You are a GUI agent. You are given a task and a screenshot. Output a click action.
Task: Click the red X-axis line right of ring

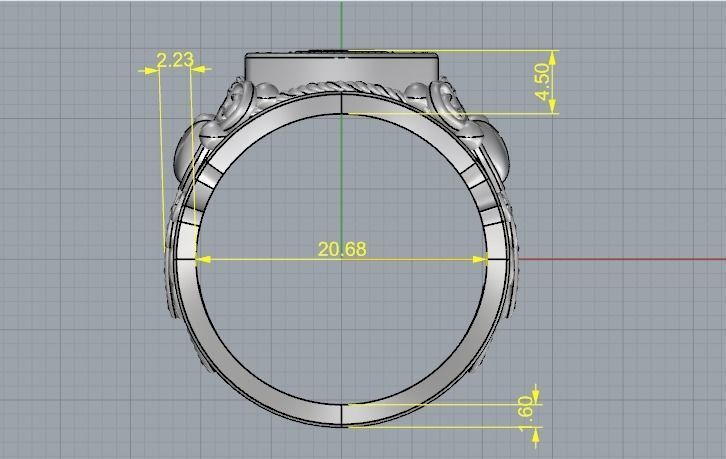click(621, 259)
